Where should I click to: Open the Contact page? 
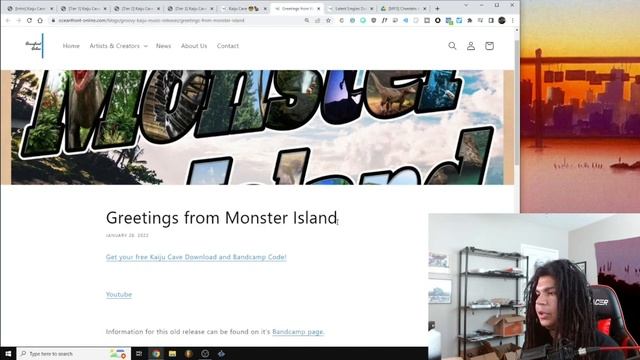(228, 46)
